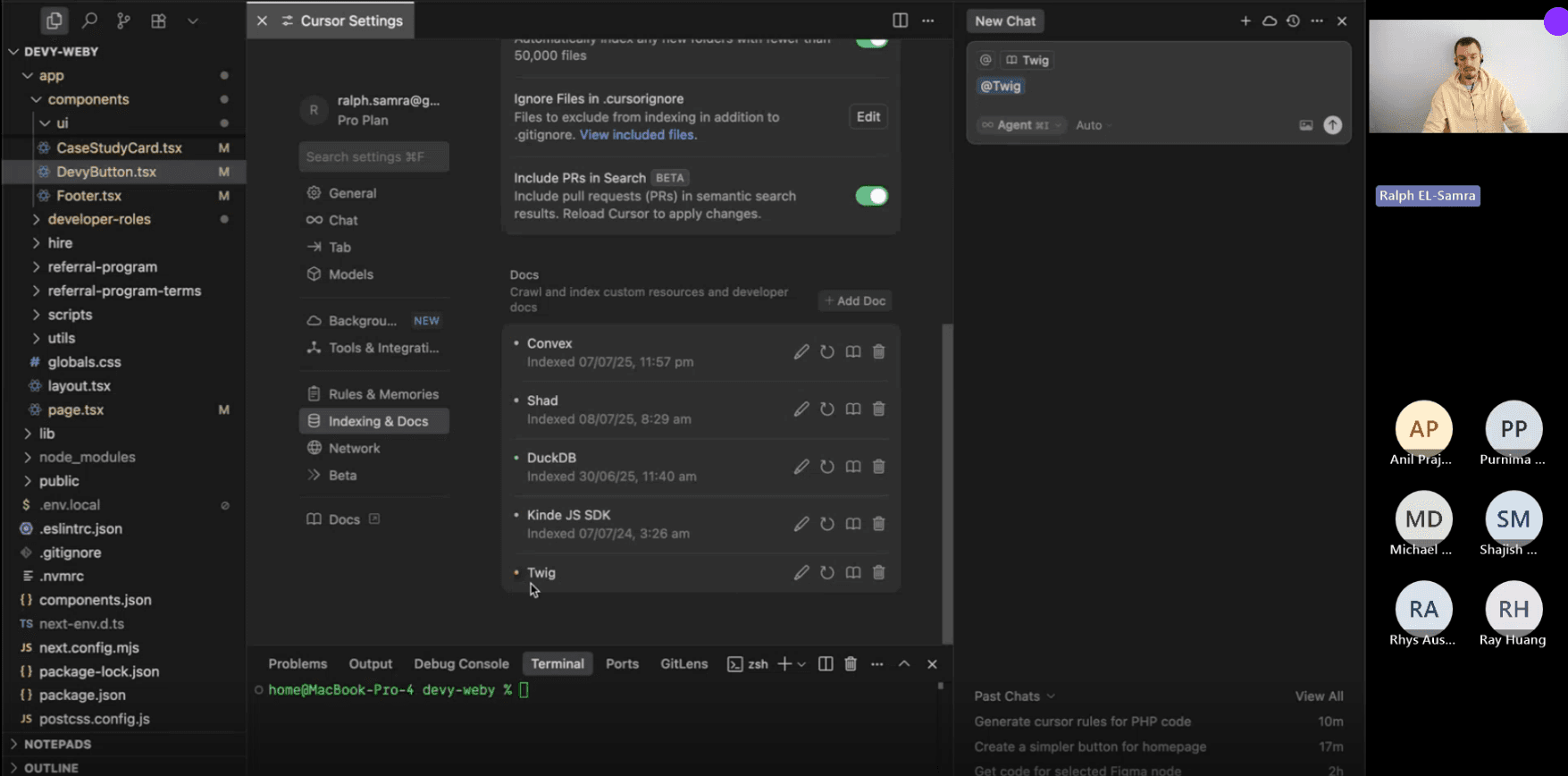Screen dimensions: 1568x776
Task: Click the pencil edit icon for Convex doc
Action: [801, 352]
